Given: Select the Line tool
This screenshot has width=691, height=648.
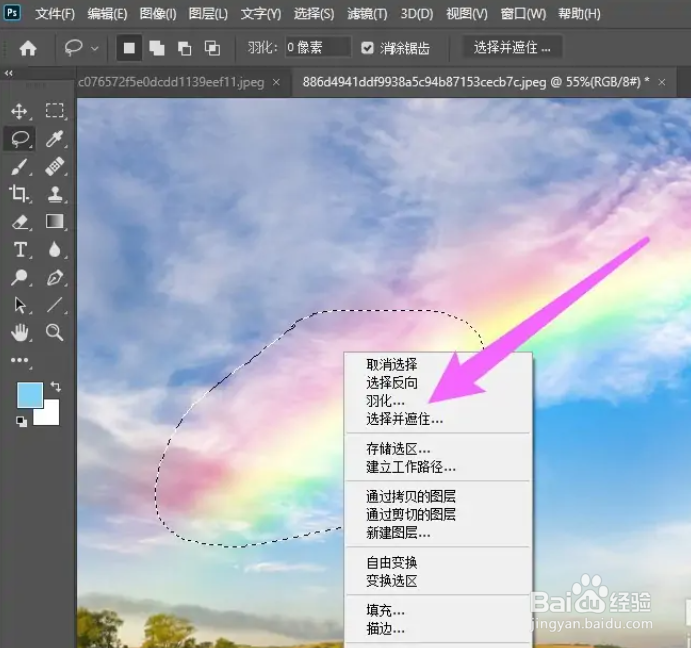Looking at the screenshot, I should 55,305.
